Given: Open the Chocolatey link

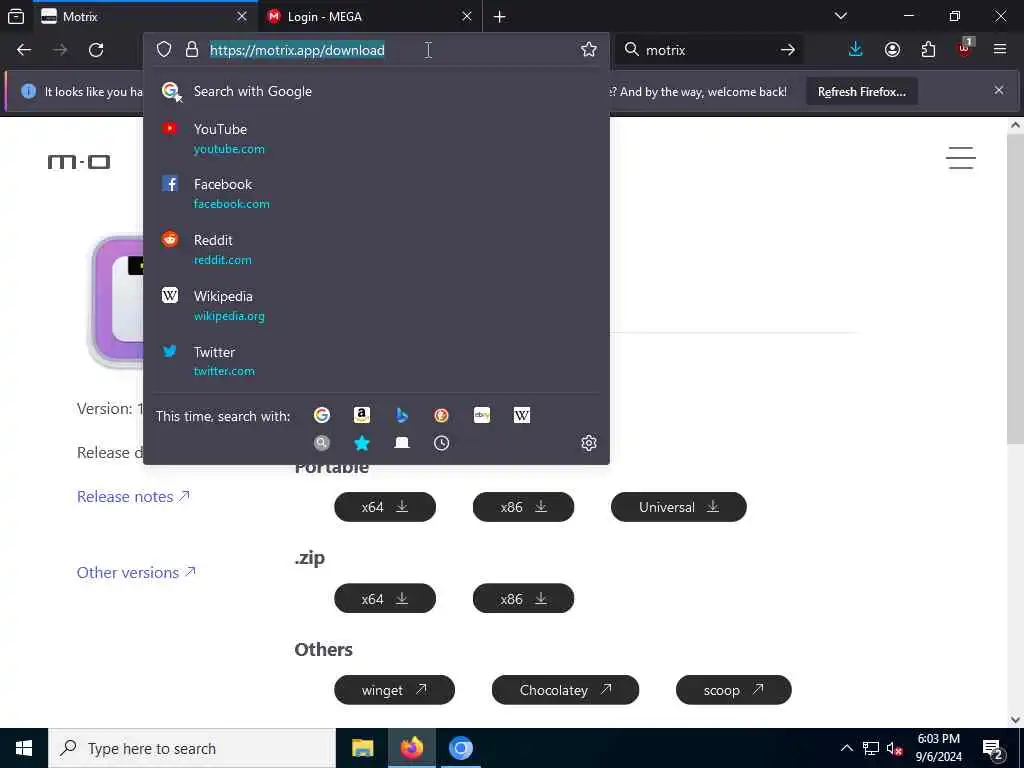Looking at the screenshot, I should point(566,690).
